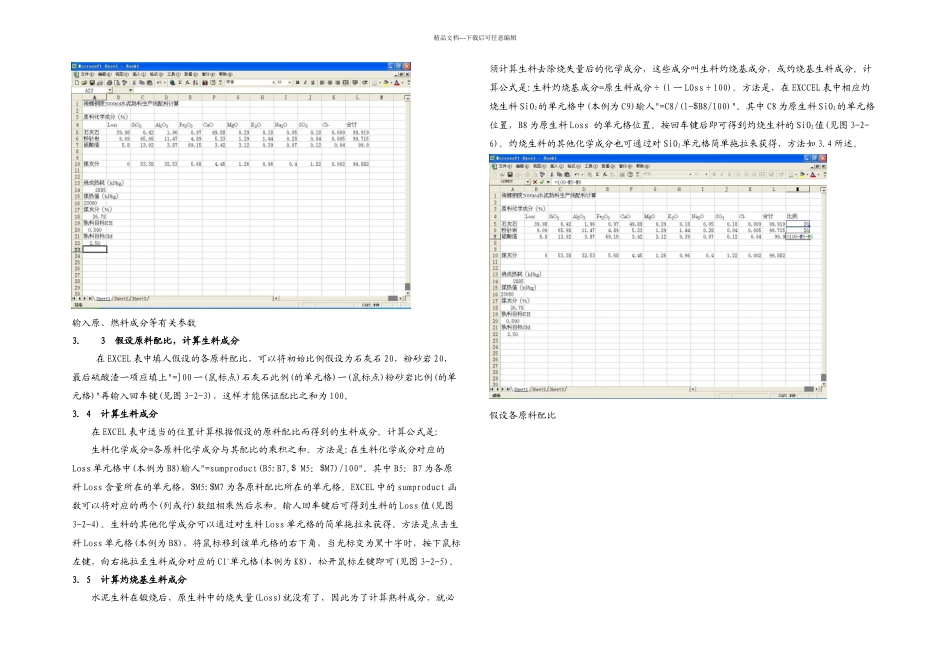Open font color dropdown arrow in left Excel window
This screenshot has width=950, height=672.
point(402,82)
